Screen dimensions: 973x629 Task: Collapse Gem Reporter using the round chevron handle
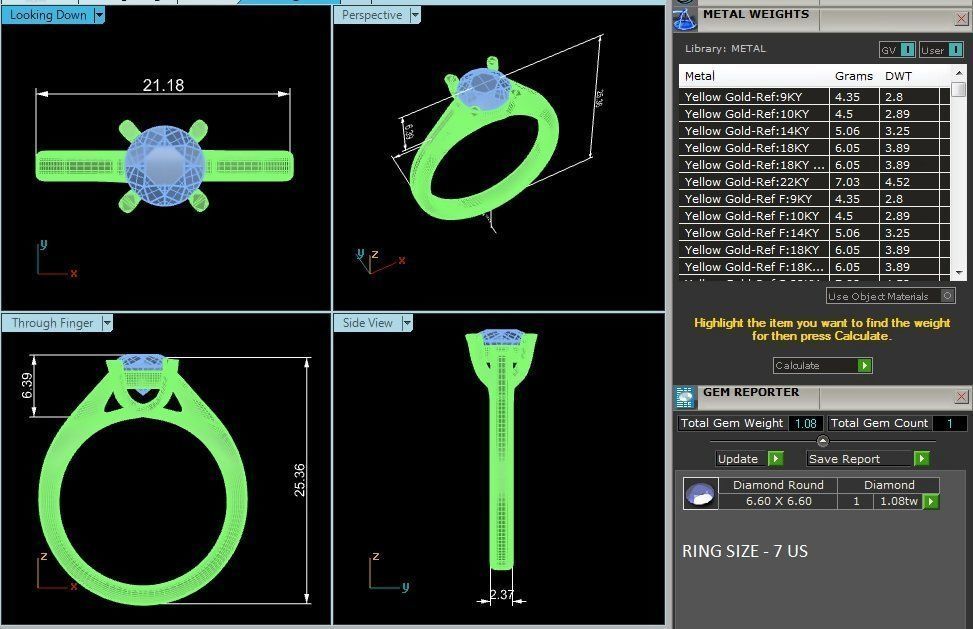coord(823,441)
